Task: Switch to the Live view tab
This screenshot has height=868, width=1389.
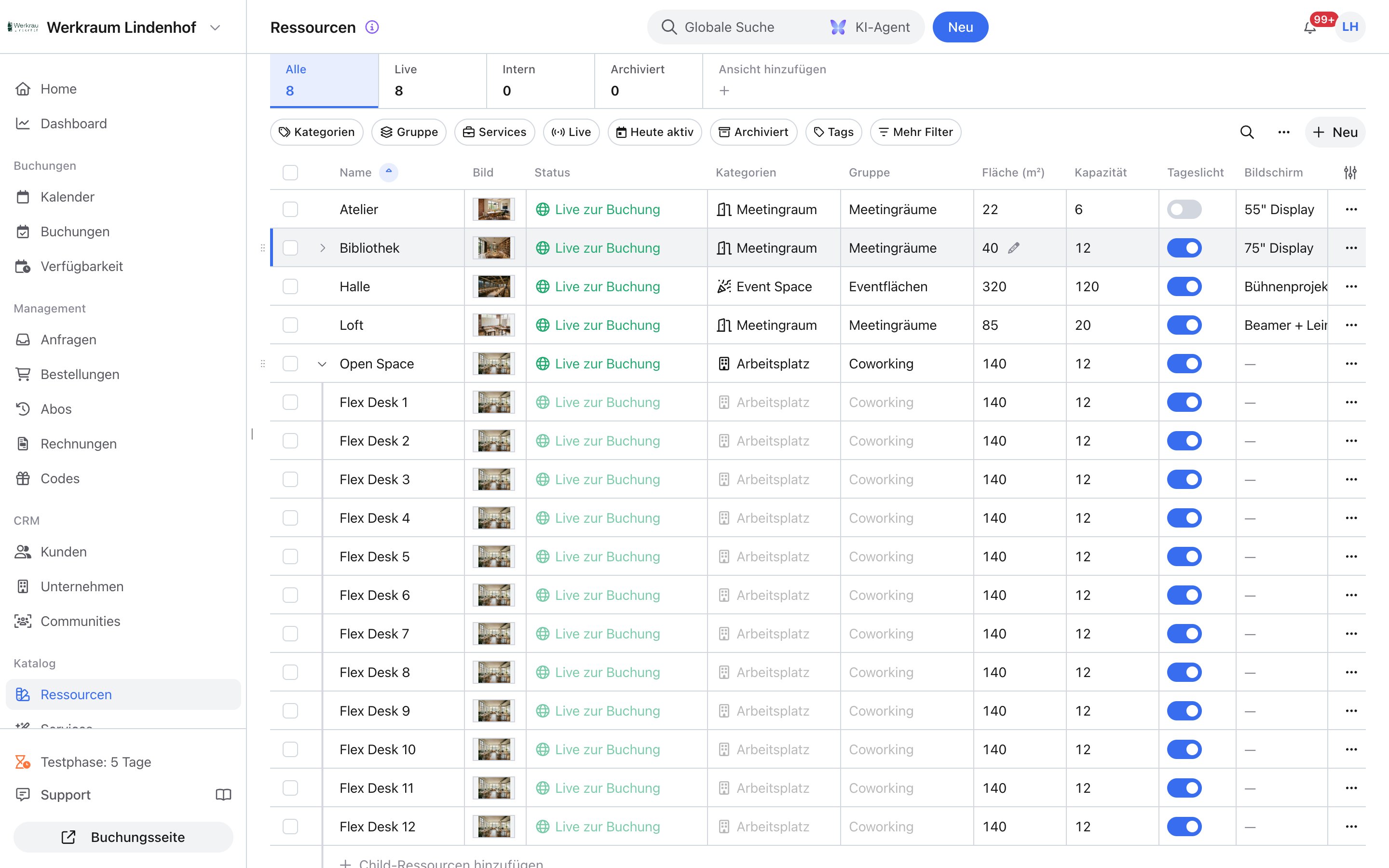Action: [x=432, y=81]
